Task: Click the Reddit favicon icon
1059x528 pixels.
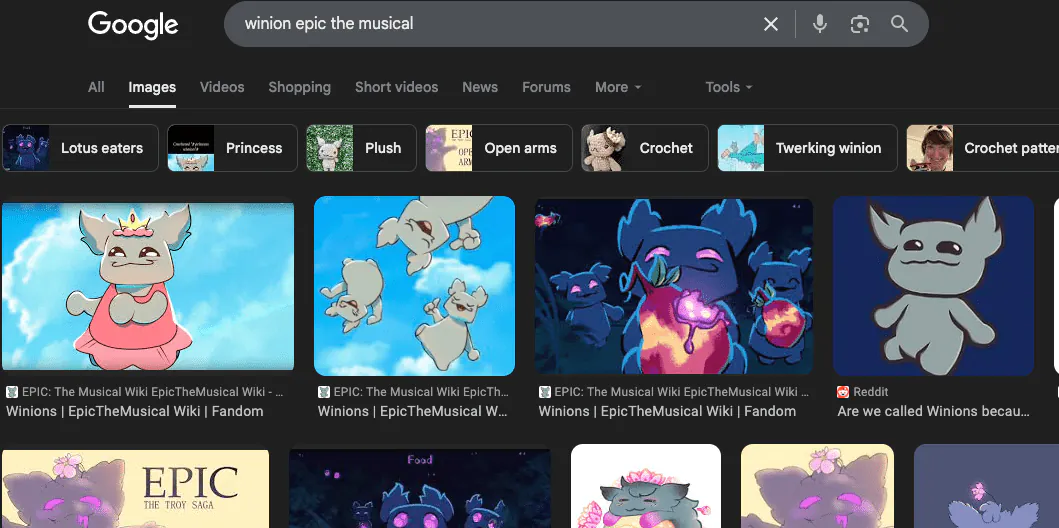Action: point(843,392)
